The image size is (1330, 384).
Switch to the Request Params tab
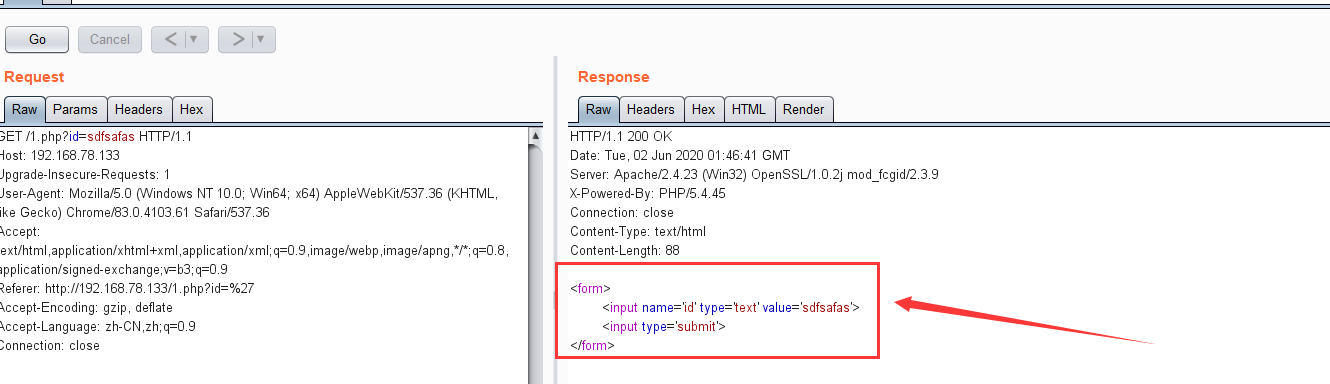point(76,109)
